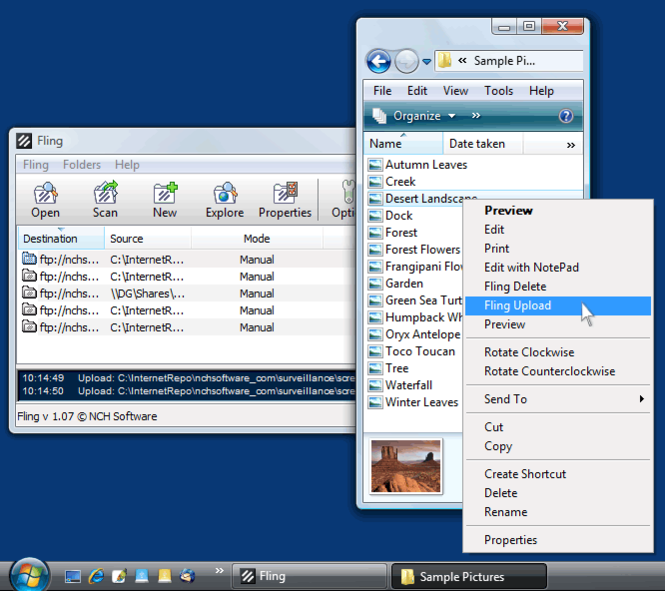Open the Tools menu in Explorer
The width and height of the screenshot is (665, 591).
[499, 91]
